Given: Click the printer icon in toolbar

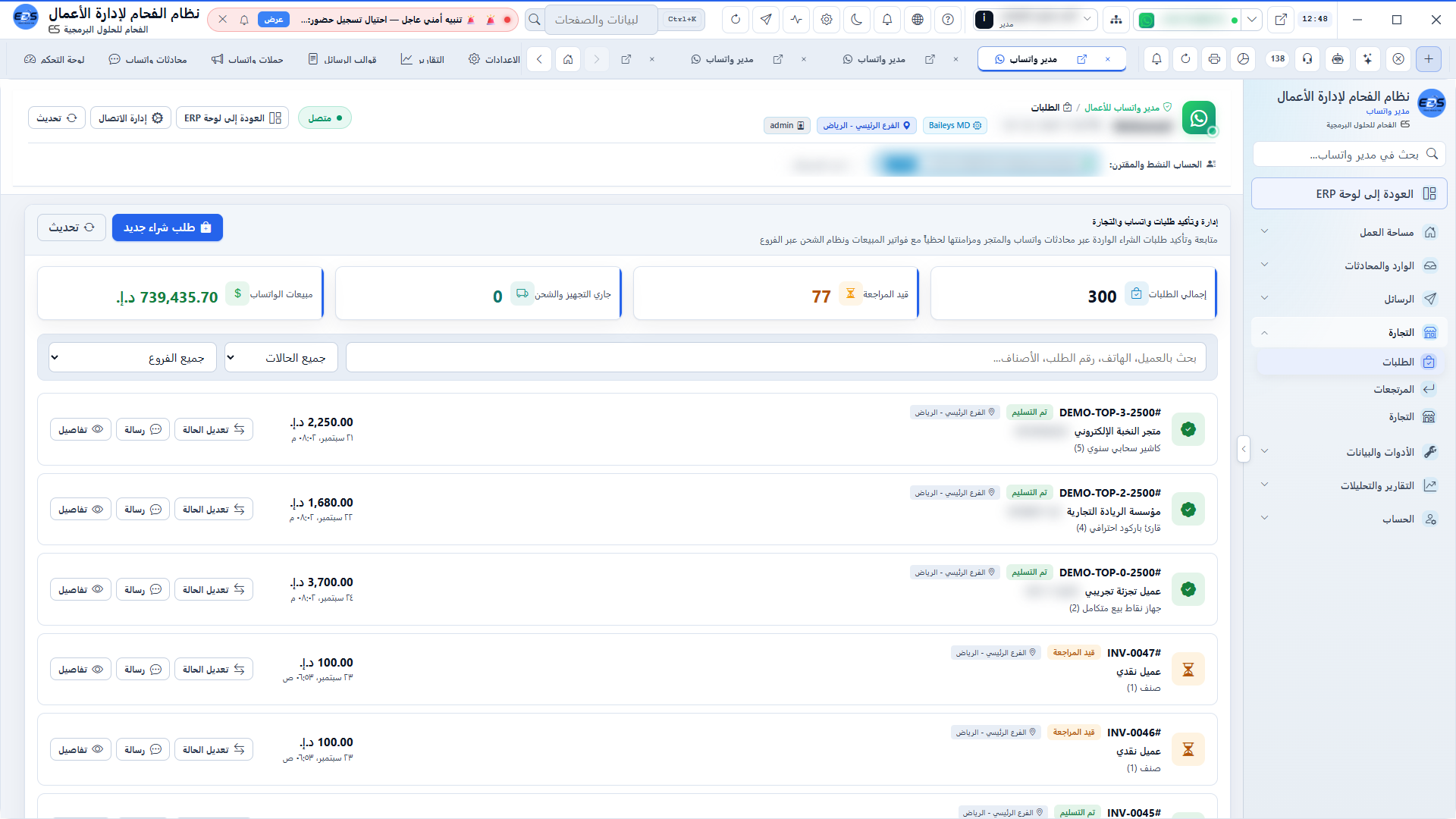Looking at the screenshot, I should click(x=1214, y=59).
